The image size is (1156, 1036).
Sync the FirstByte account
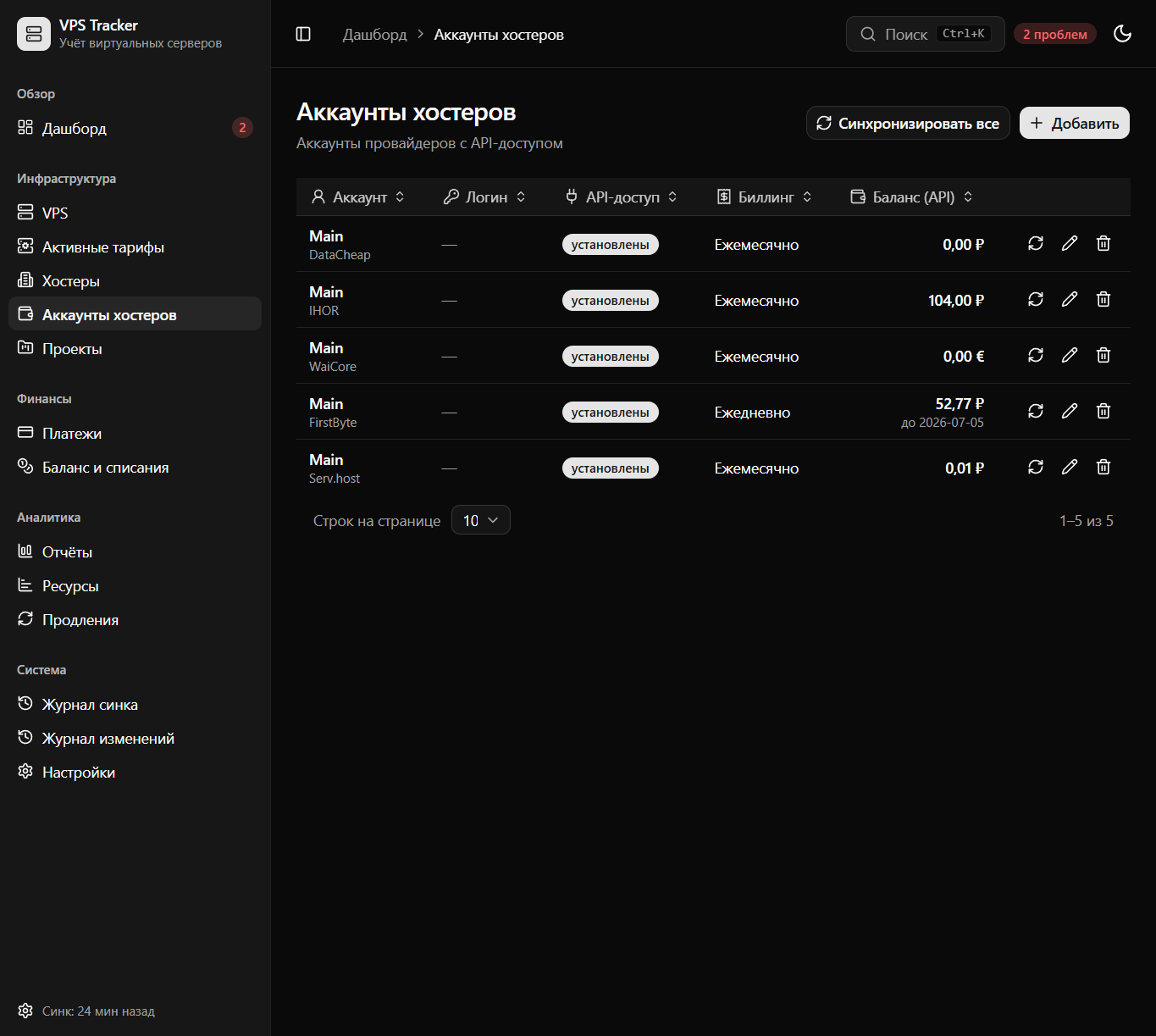(1036, 411)
